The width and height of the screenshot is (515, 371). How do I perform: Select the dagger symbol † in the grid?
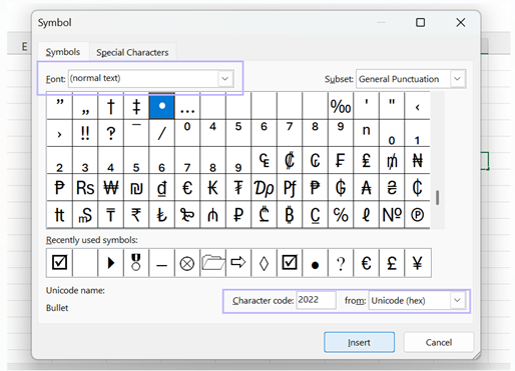(x=111, y=106)
